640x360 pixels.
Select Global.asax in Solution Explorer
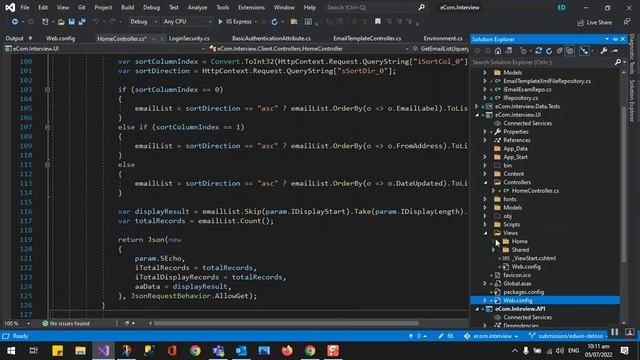point(517,283)
